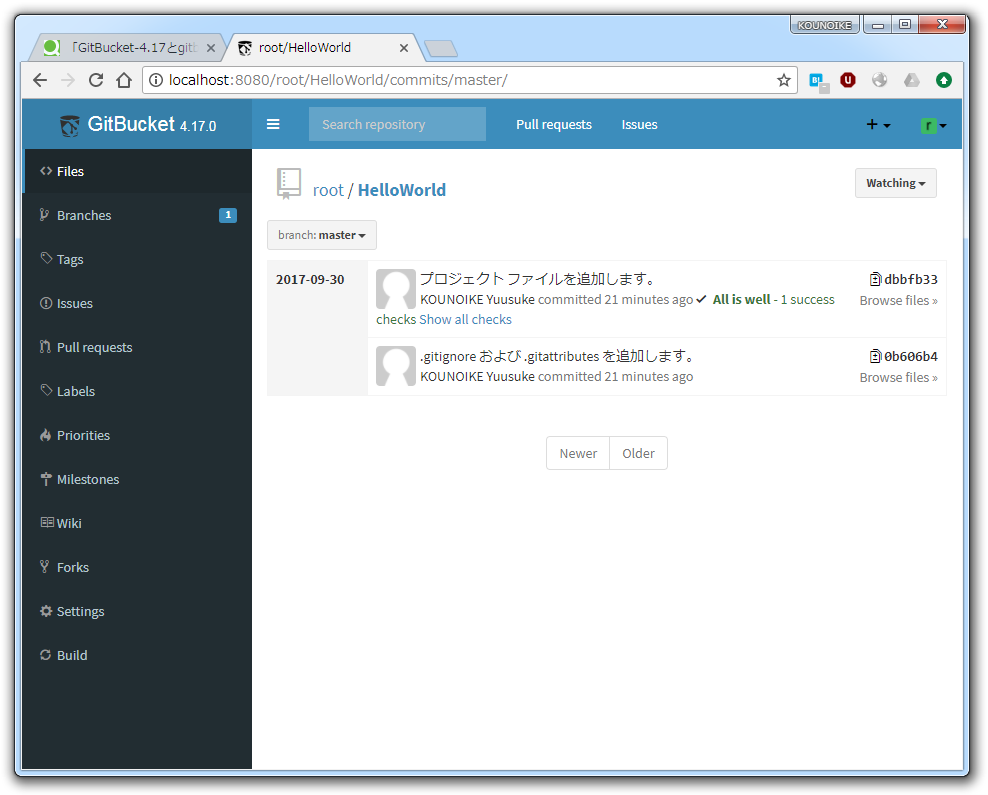
Task: Switch to the Pull requests page in the navbar
Action: (554, 124)
